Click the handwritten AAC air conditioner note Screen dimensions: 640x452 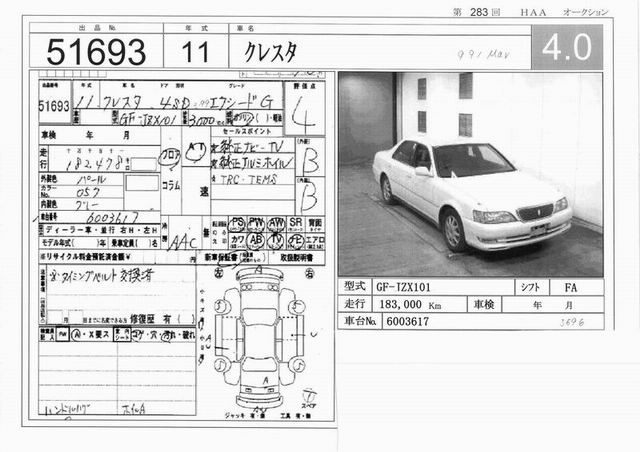[183, 243]
